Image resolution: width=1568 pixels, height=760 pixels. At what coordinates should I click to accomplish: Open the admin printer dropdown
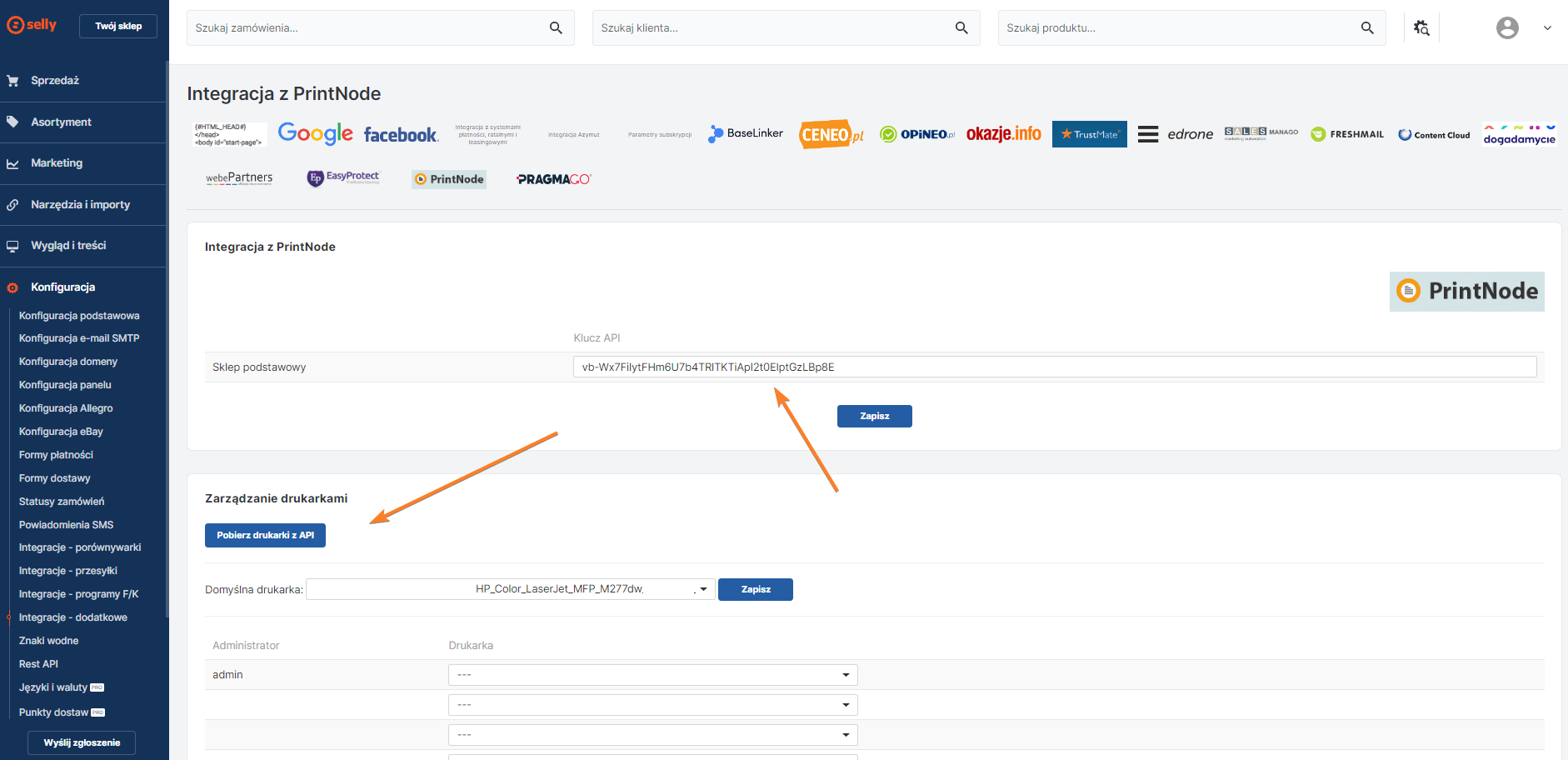coord(652,675)
